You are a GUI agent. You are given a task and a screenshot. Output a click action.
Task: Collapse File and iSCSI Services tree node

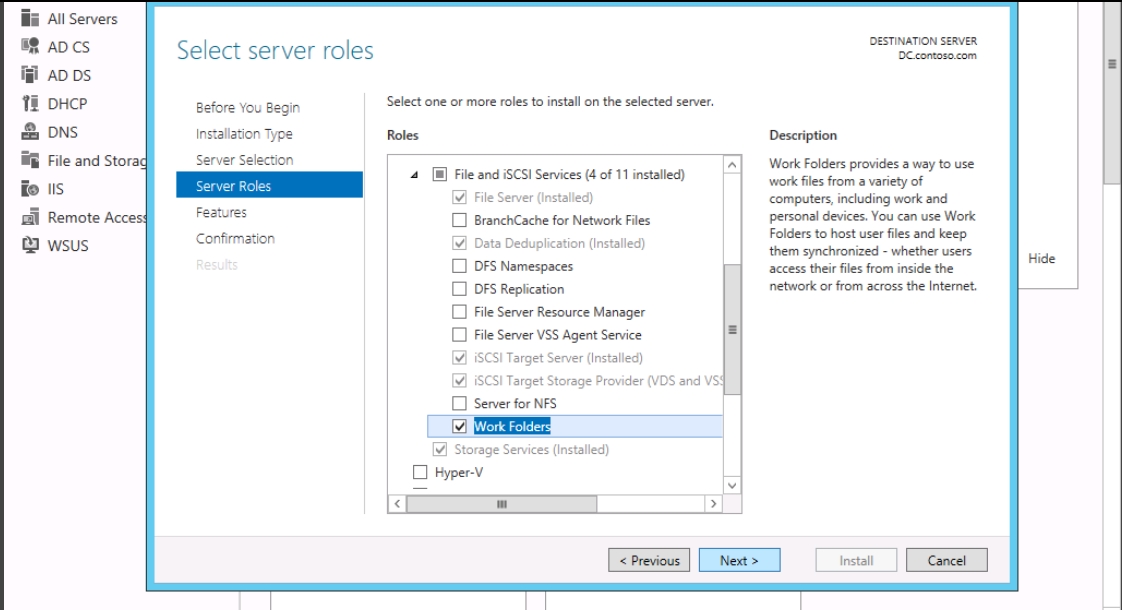414,175
